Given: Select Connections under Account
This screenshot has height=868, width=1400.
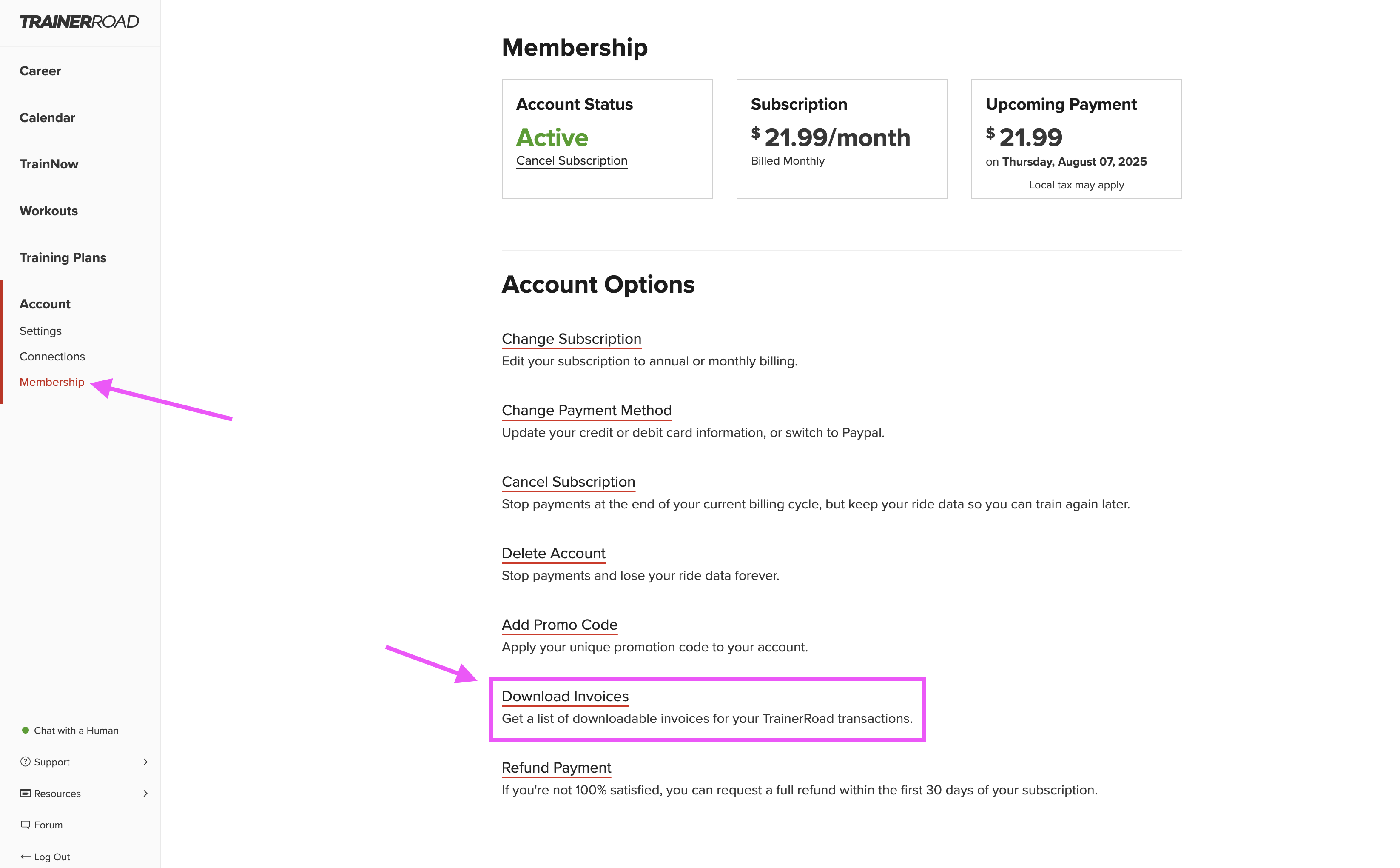Looking at the screenshot, I should coord(52,356).
